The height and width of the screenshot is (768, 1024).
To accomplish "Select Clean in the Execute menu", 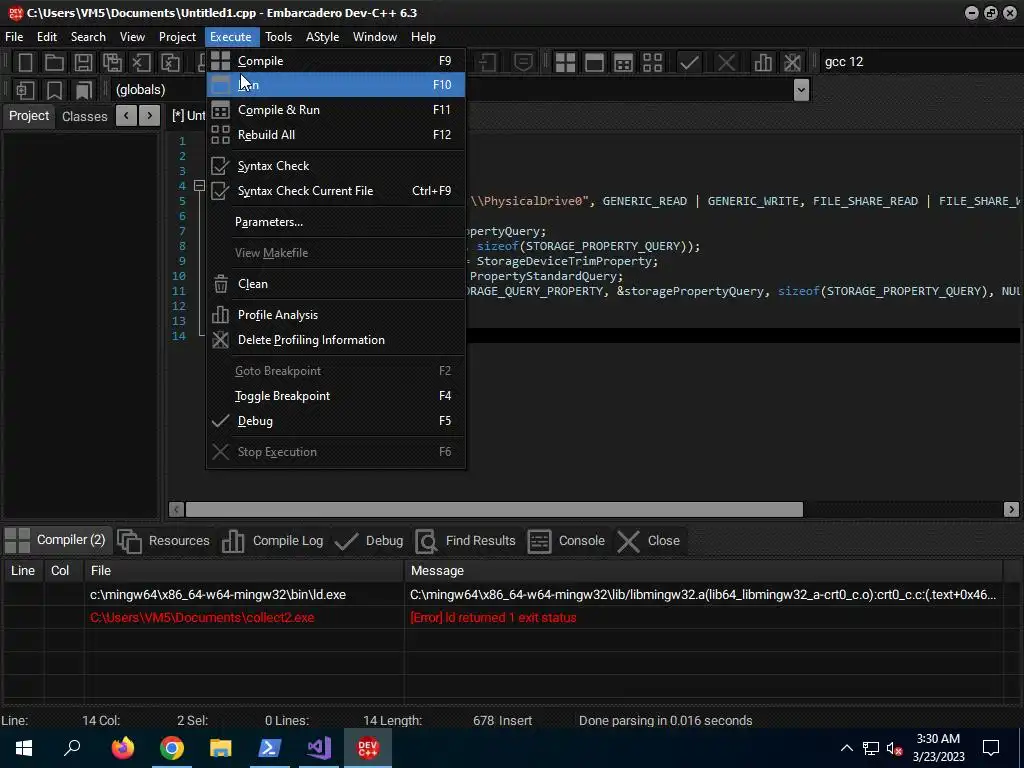I will tap(336, 284).
